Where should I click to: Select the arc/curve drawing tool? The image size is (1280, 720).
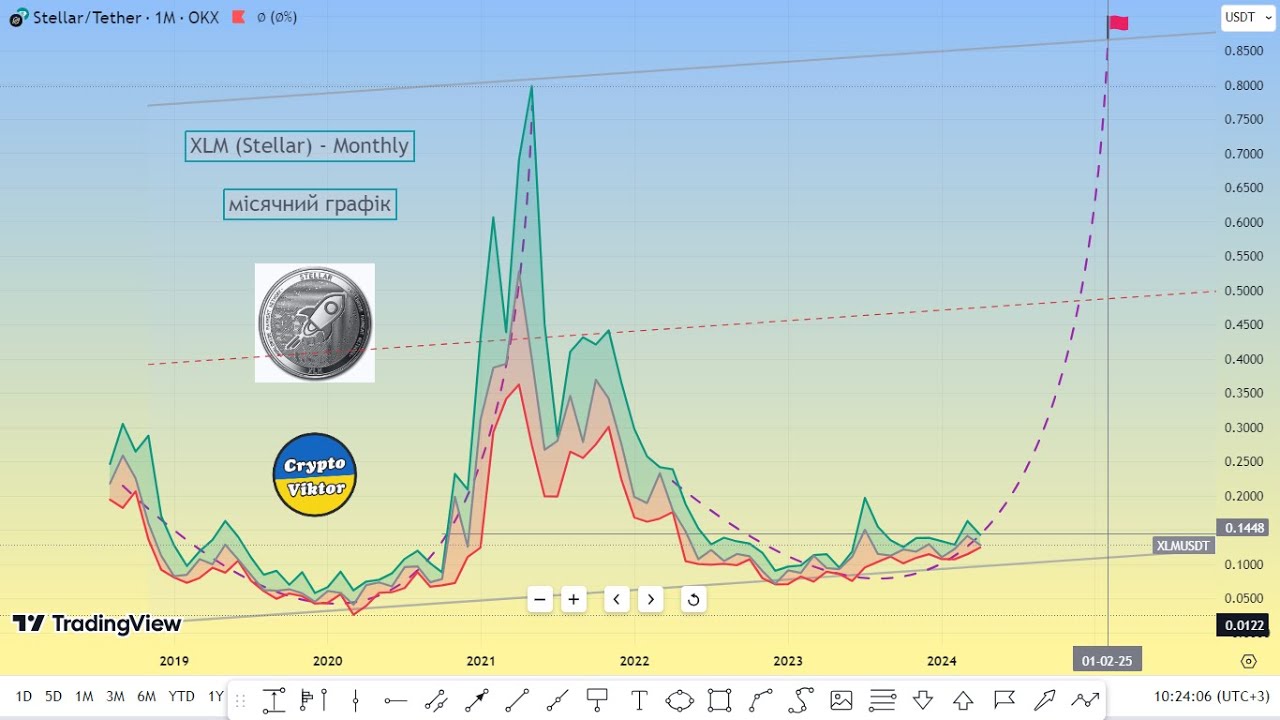761,700
